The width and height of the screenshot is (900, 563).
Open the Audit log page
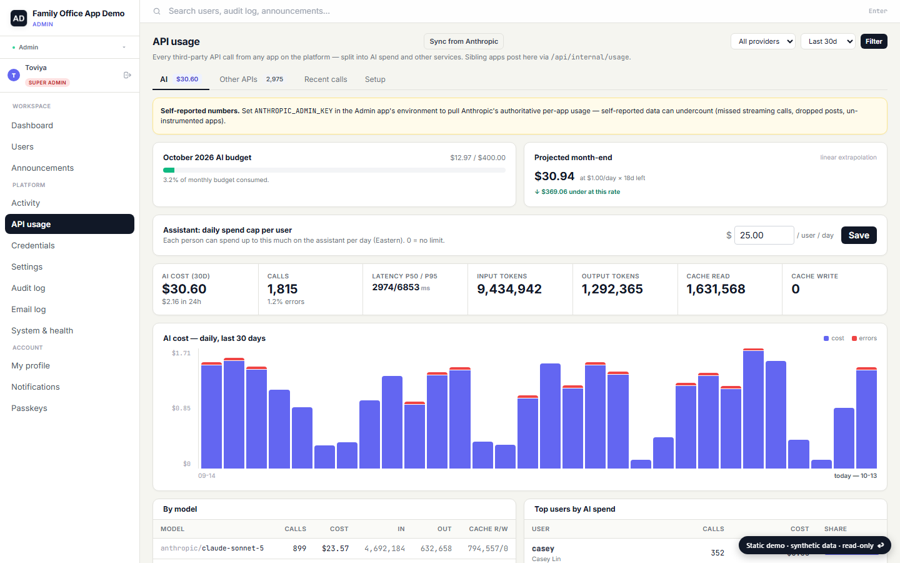point(69,288)
